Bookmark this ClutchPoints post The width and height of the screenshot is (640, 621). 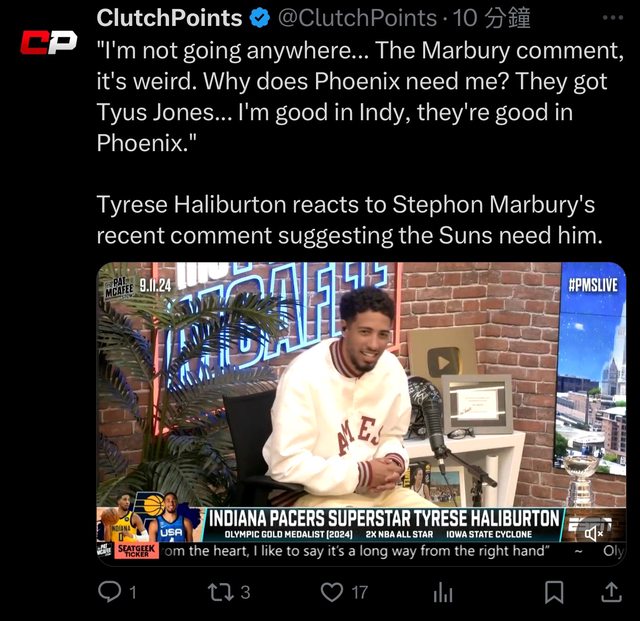554,592
